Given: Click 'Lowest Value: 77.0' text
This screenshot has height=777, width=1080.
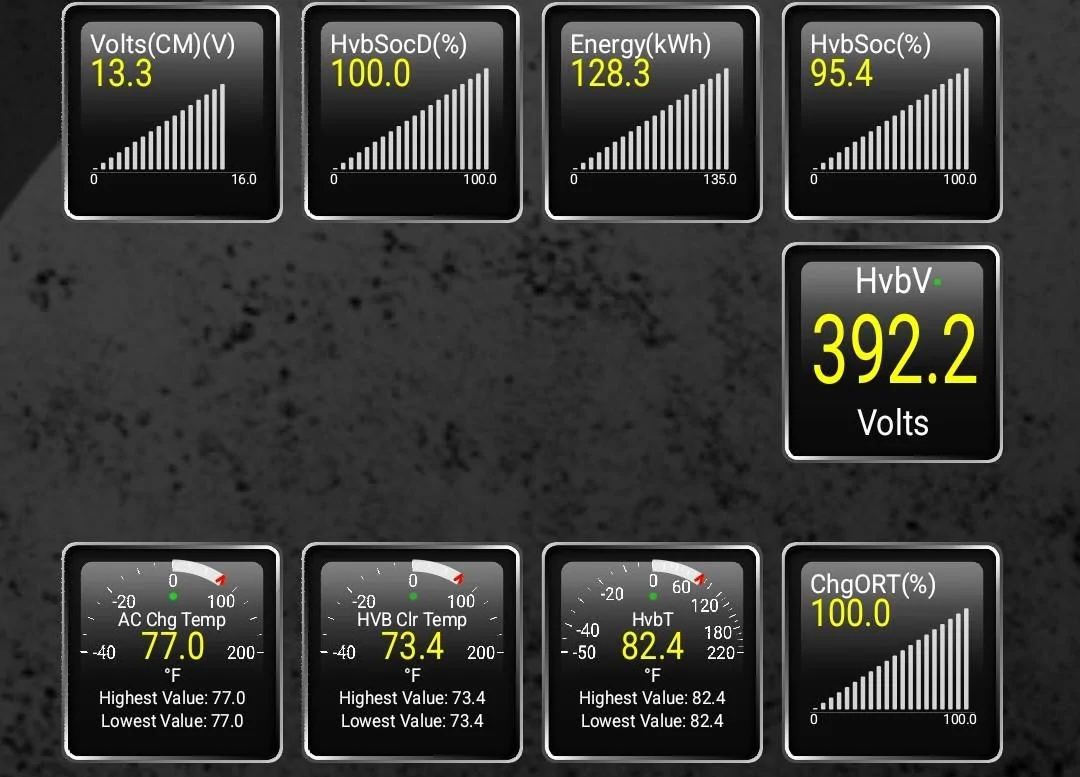Looking at the screenshot, I should point(172,721).
